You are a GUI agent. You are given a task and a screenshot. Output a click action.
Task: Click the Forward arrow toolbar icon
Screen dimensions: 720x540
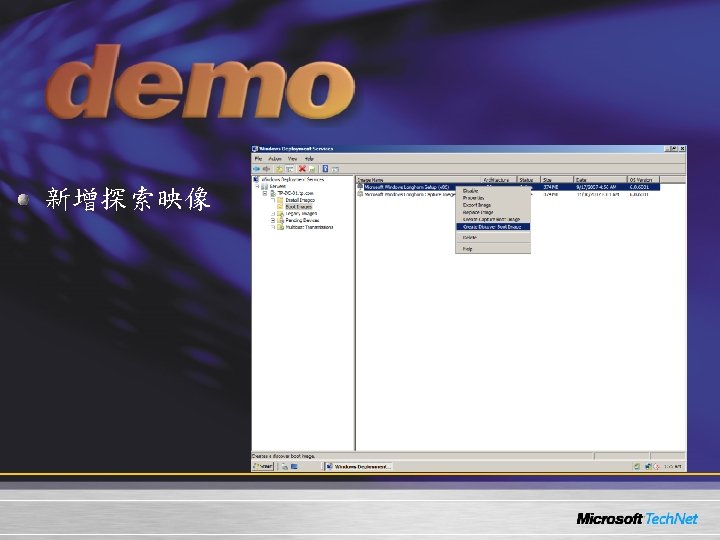coord(266,169)
